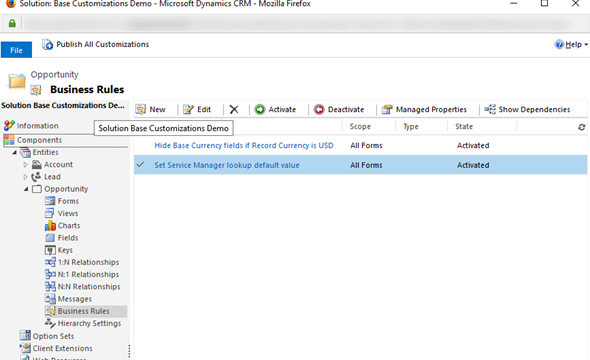Click the Fields icon in tree
Image resolution: width=590 pixels, height=360 pixels.
coord(50,238)
